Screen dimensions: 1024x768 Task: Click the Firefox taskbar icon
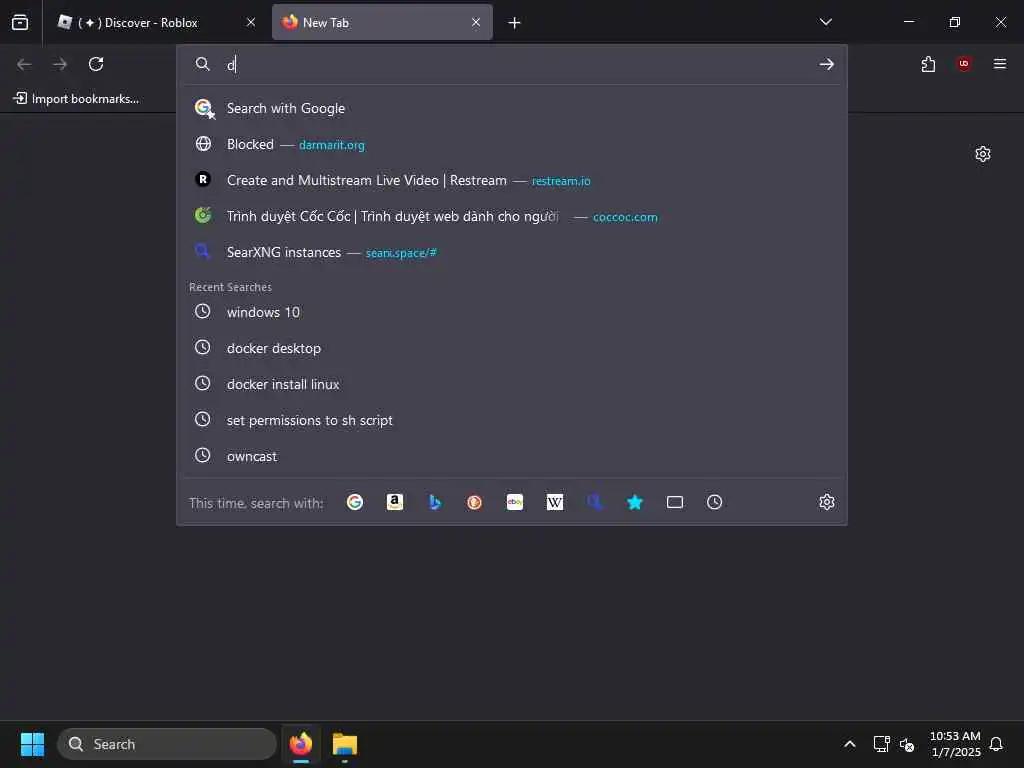(x=300, y=744)
